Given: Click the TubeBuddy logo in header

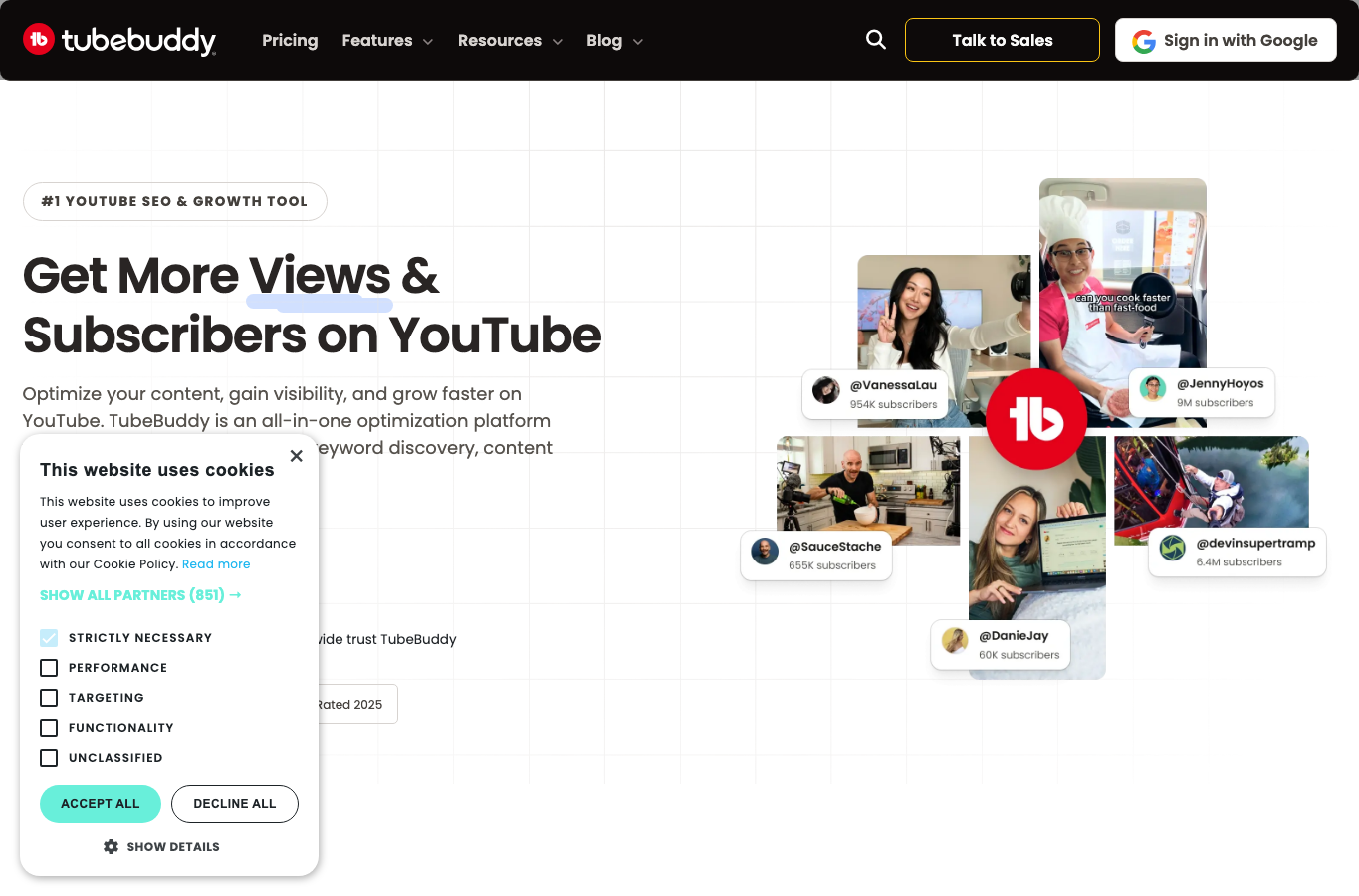Looking at the screenshot, I should 119,40.
